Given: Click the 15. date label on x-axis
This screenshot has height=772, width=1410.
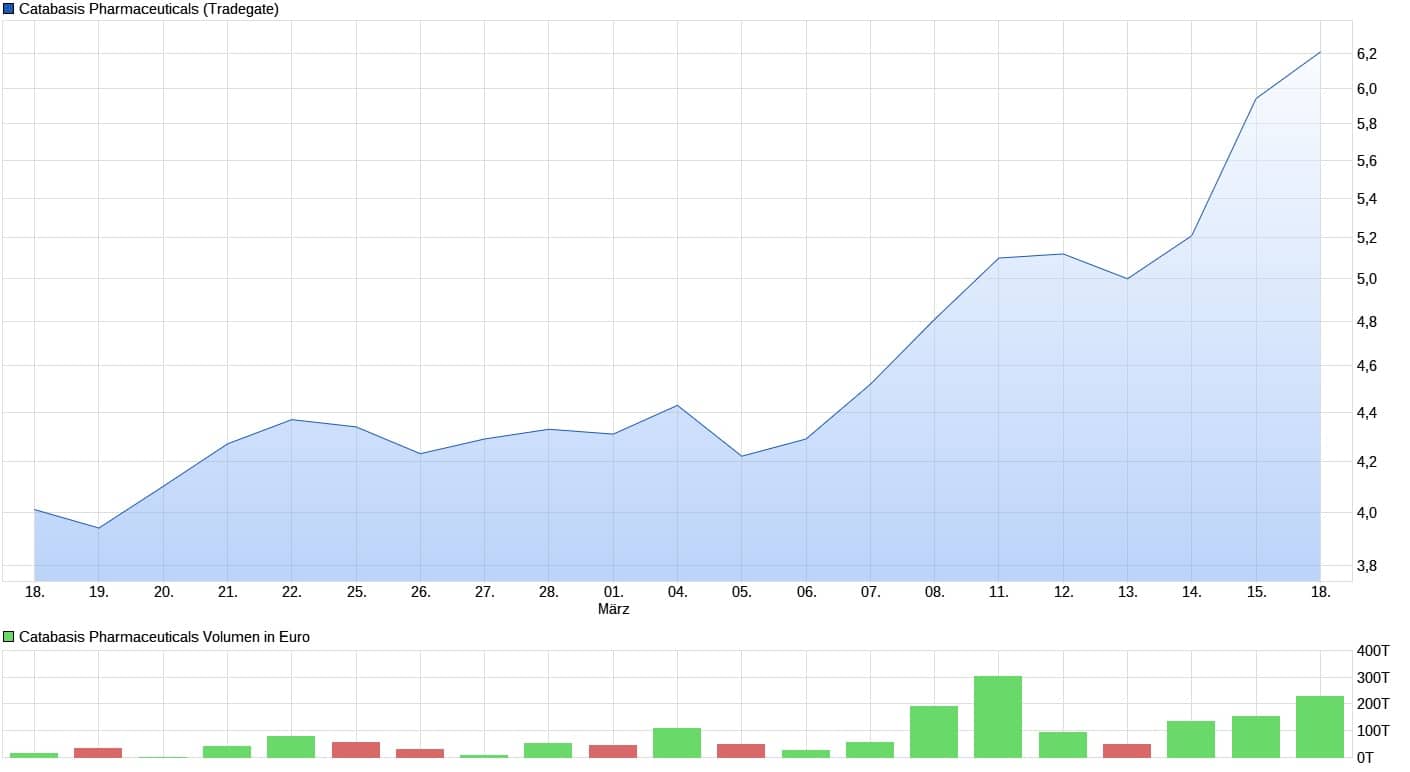Looking at the screenshot, I should point(1256,592).
